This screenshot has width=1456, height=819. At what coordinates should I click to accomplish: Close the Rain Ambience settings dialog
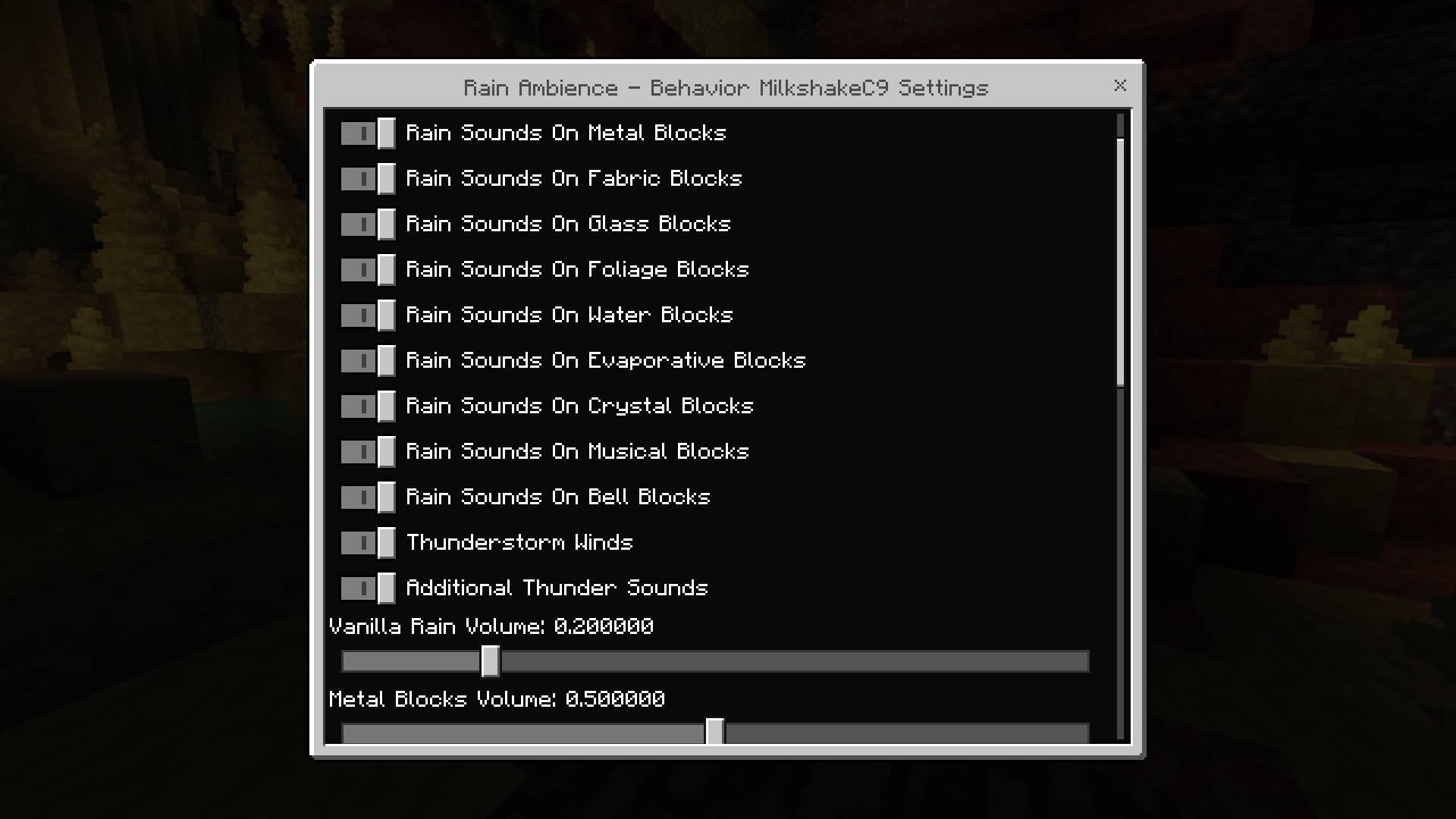coord(1120,86)
